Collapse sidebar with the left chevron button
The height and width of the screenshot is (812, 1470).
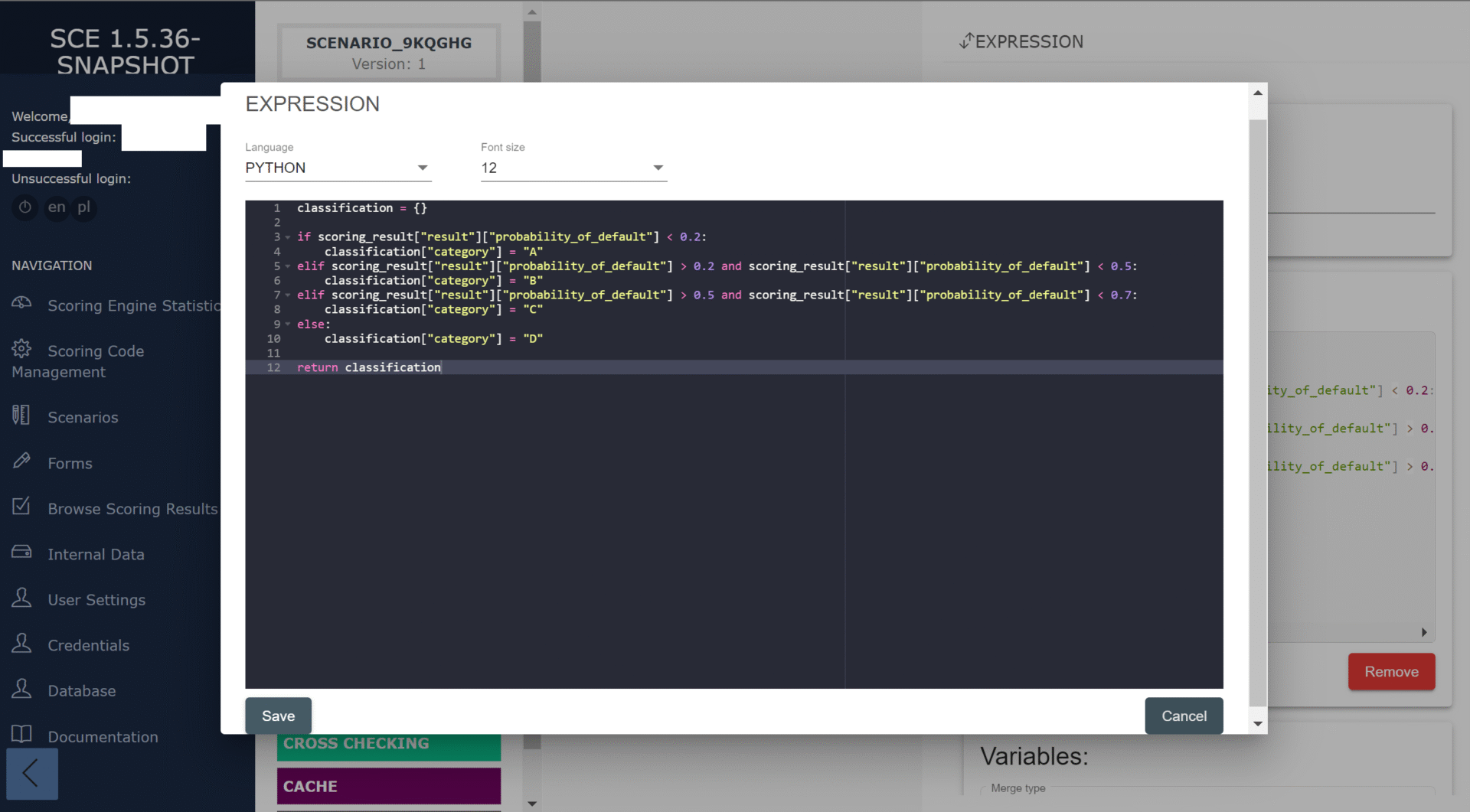pyautogui.click(x=31, y=773)
